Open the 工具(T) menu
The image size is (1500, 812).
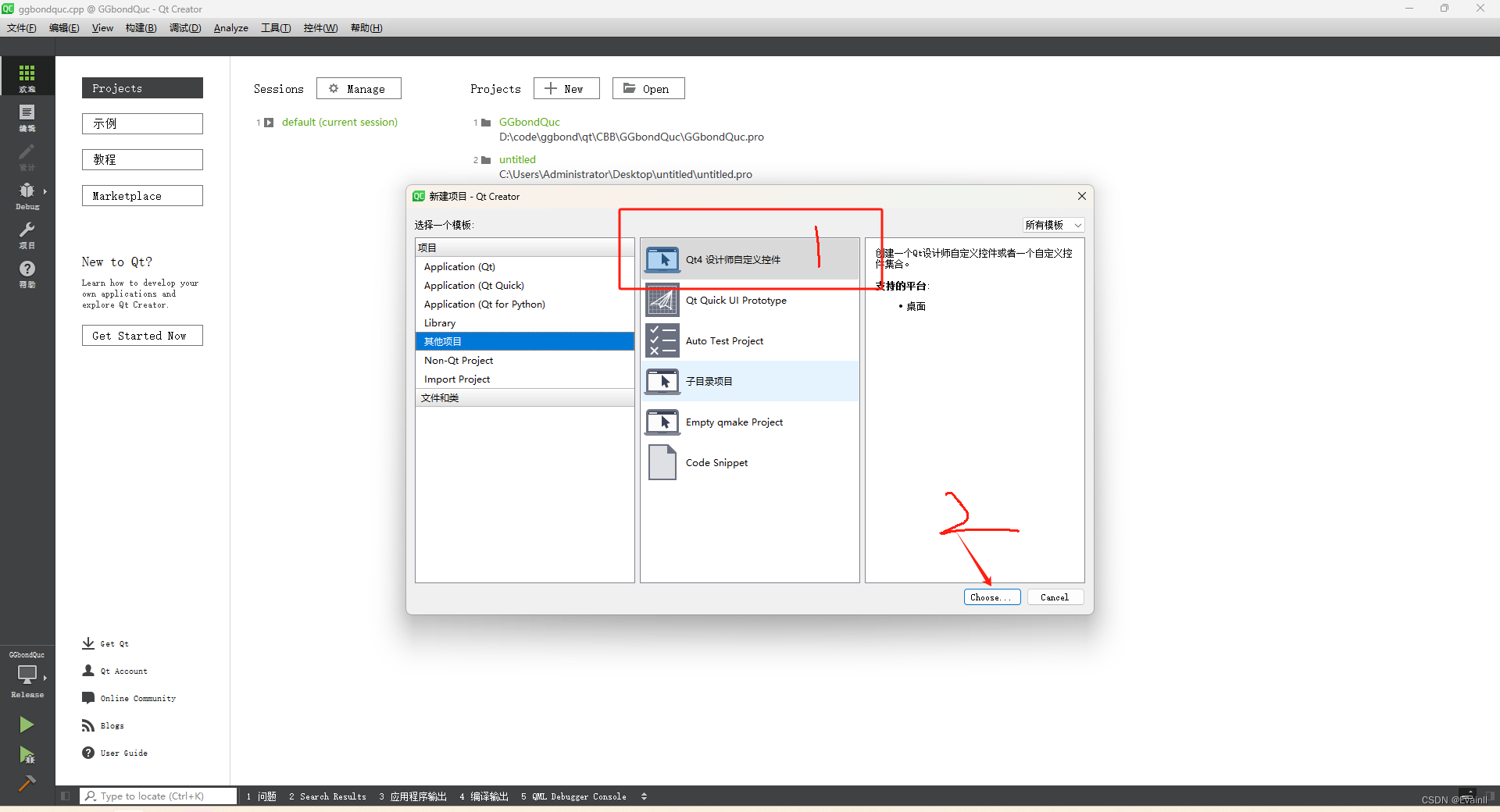point(276,28)
